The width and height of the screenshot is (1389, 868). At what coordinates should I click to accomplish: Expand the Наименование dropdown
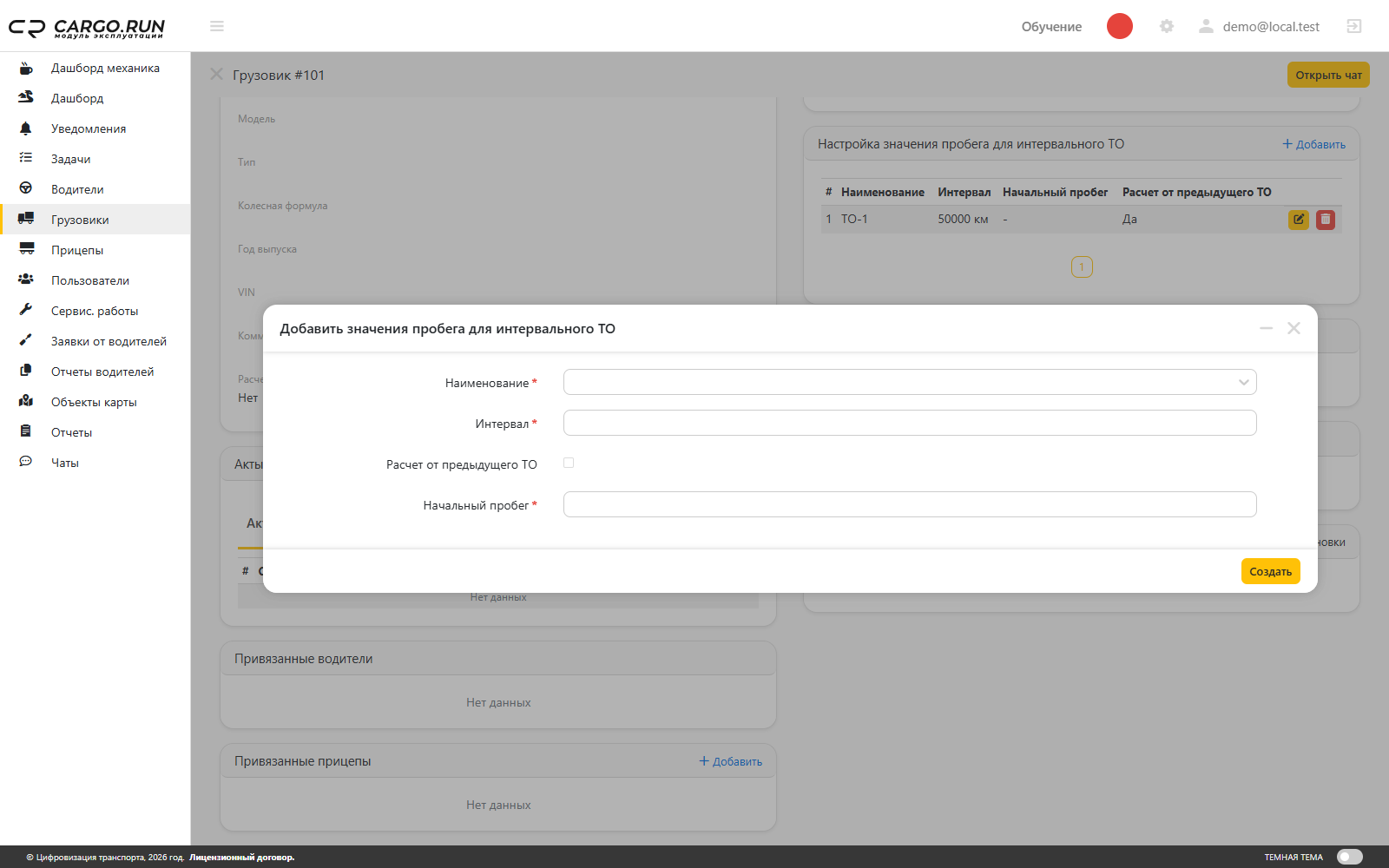point(910,382)
